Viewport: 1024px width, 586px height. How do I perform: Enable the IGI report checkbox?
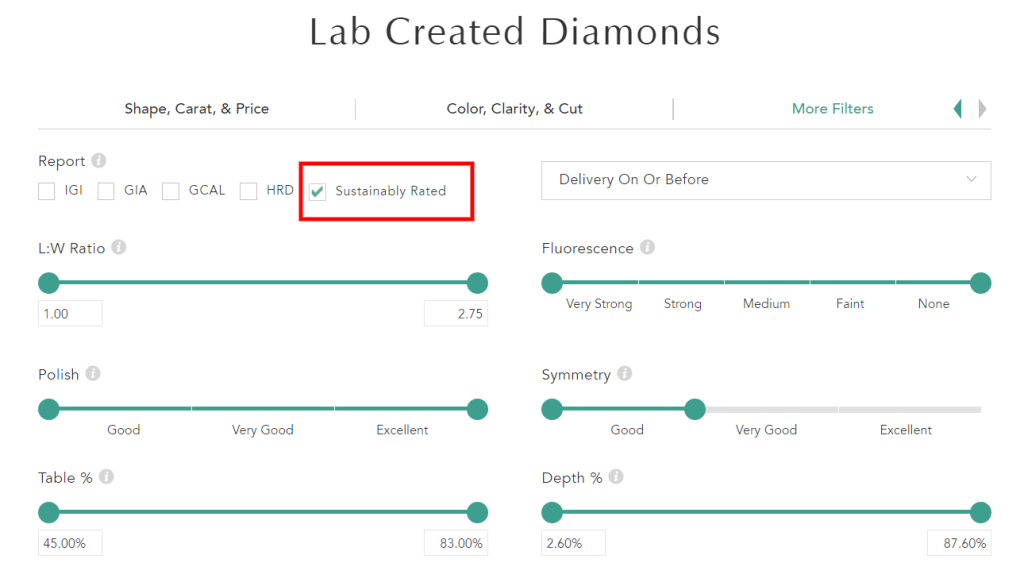(x=47, y=191)
